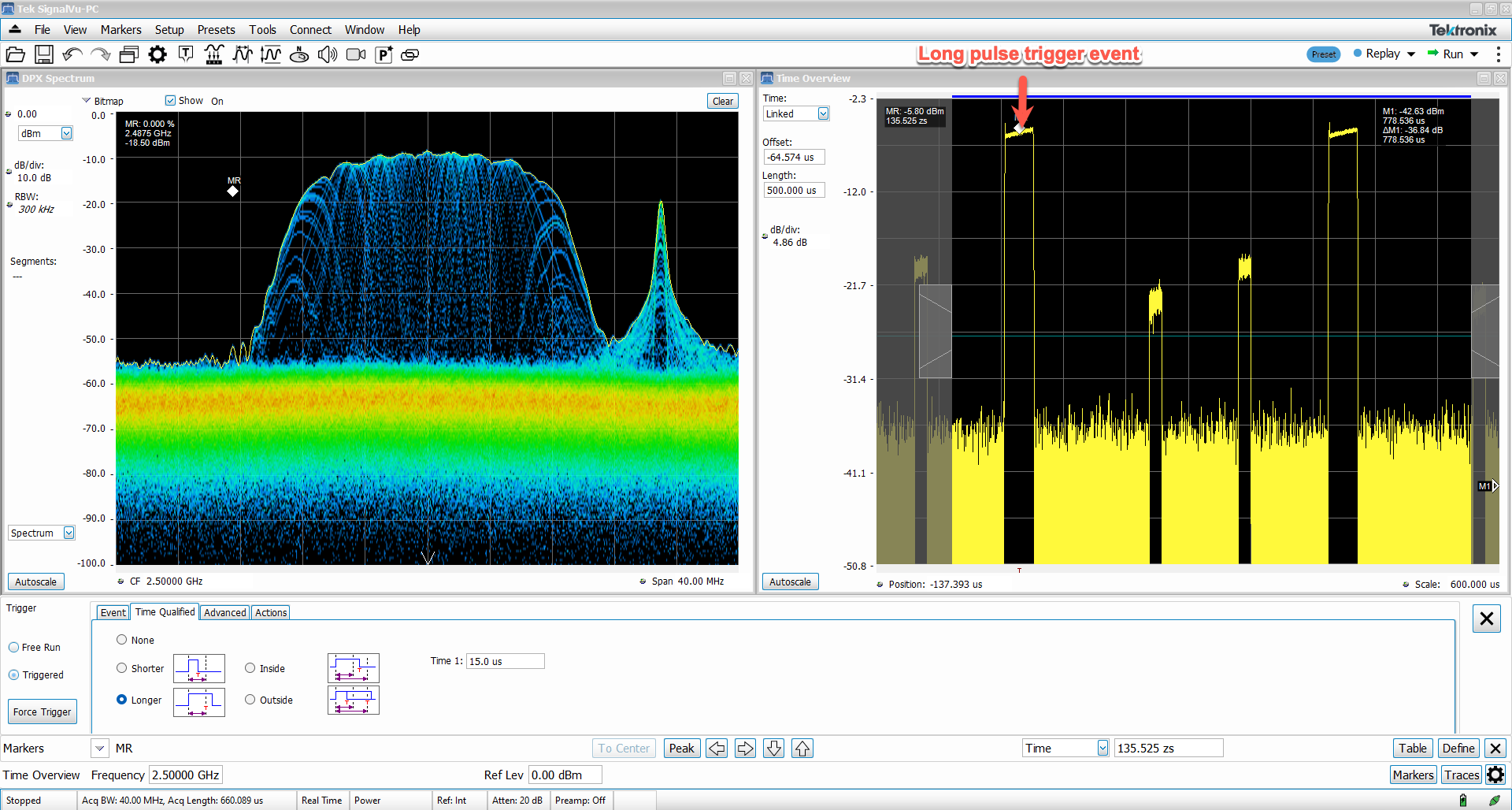Open settings with the toolbar gear icon
The image size is (1512, 810).
[157, 54]
